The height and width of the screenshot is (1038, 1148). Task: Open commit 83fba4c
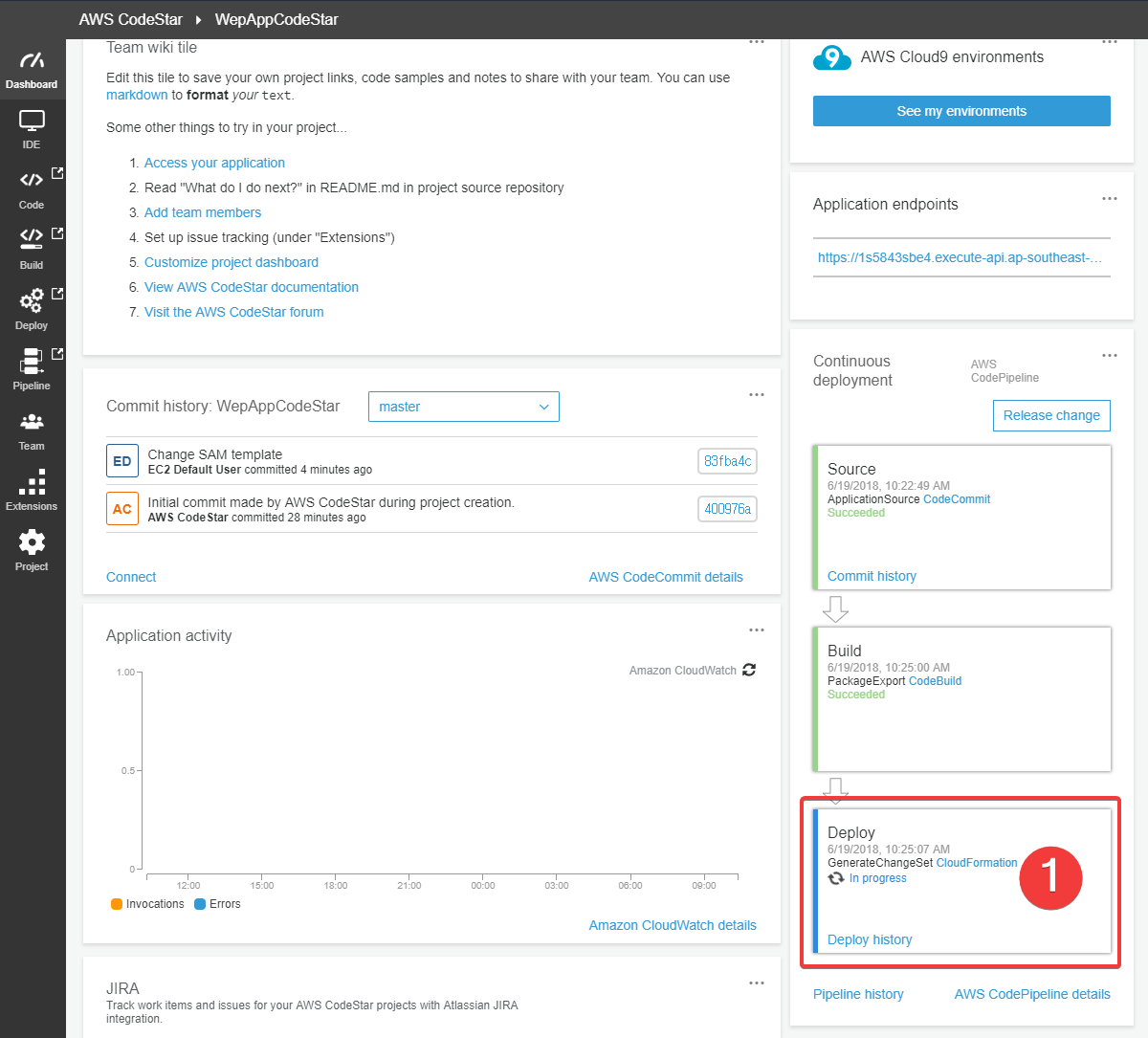[727, 461]
